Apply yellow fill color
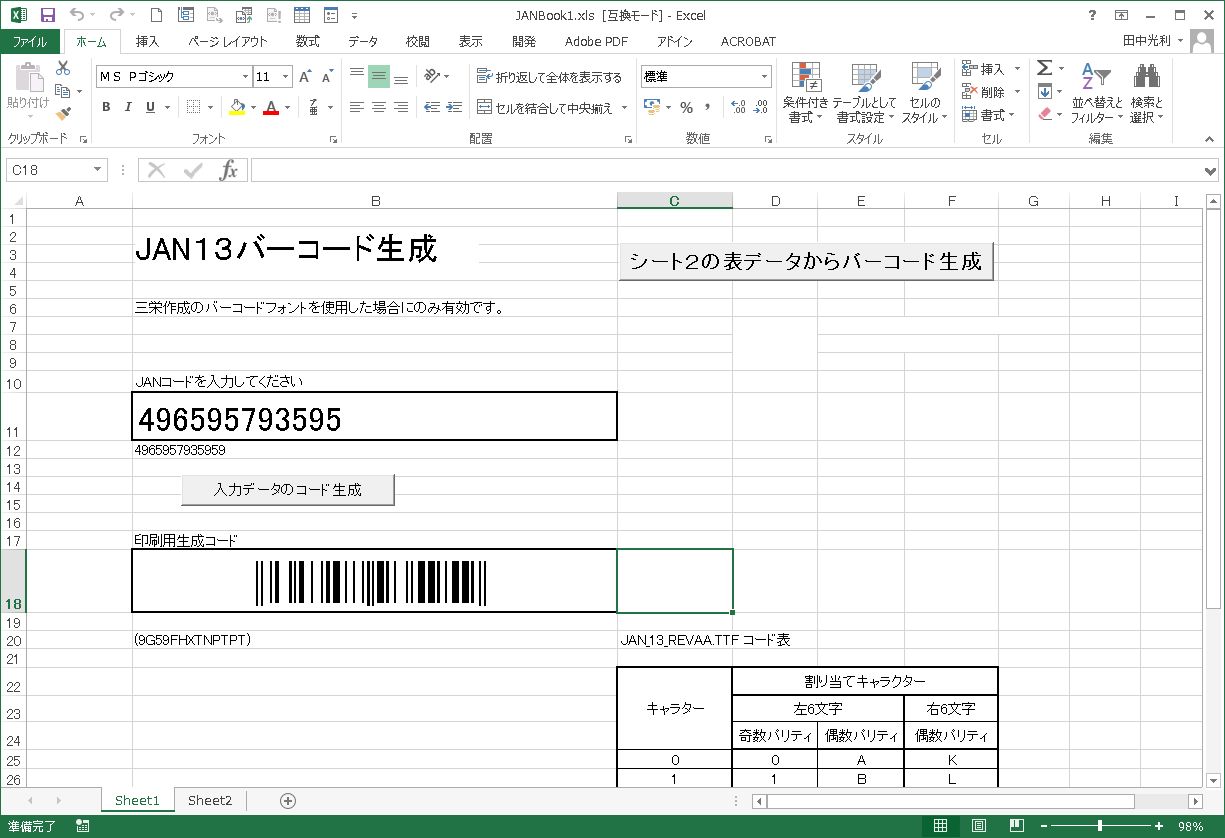1225x838 pixels. (237, 107)
